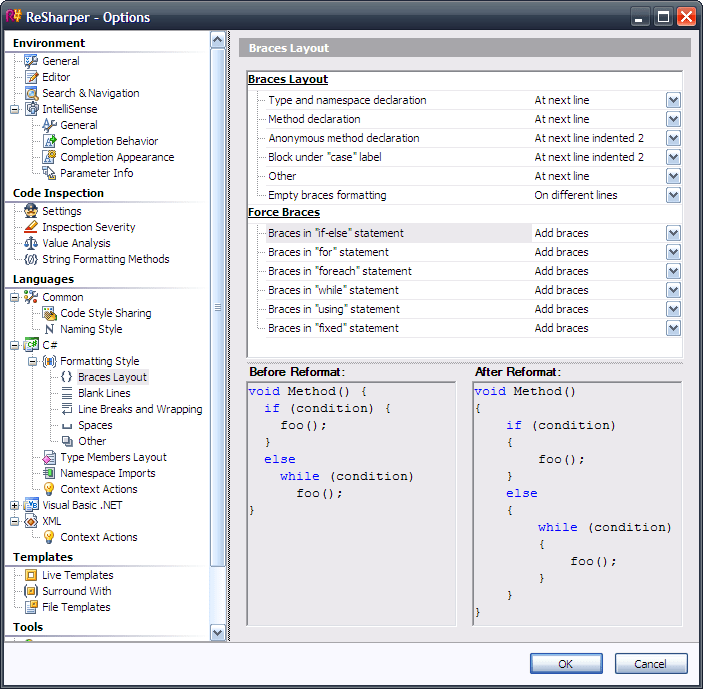Confirm options with OK button
The width and height of the screenshot is (703, 689).
point(566,663)
